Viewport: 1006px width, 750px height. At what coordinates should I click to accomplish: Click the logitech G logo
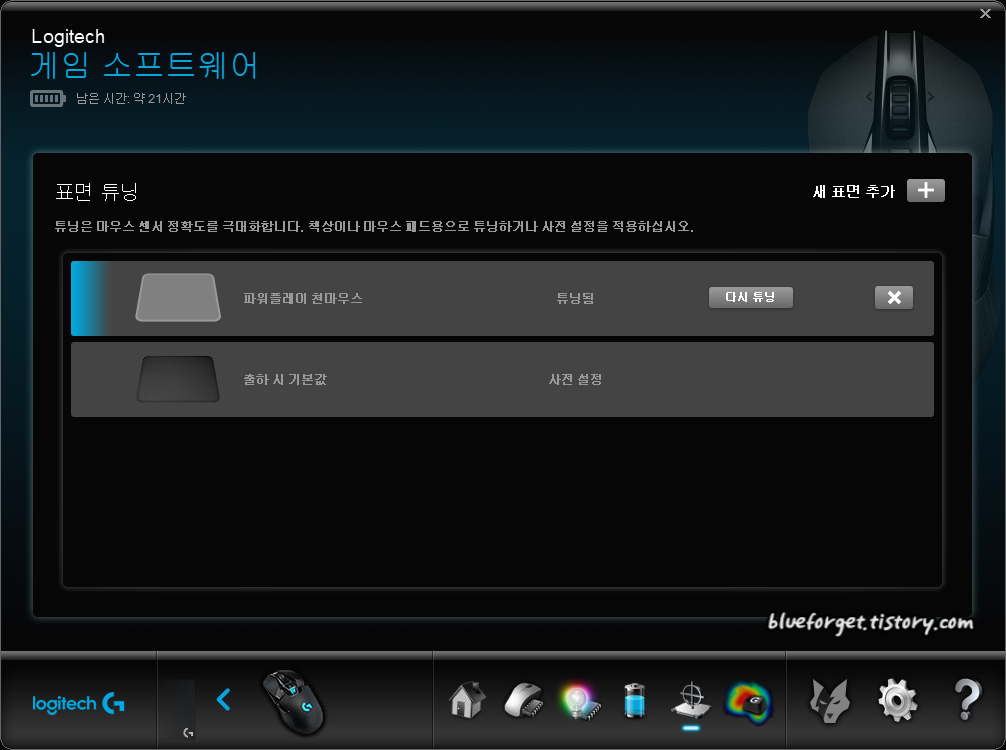click(x=78, y=704)
